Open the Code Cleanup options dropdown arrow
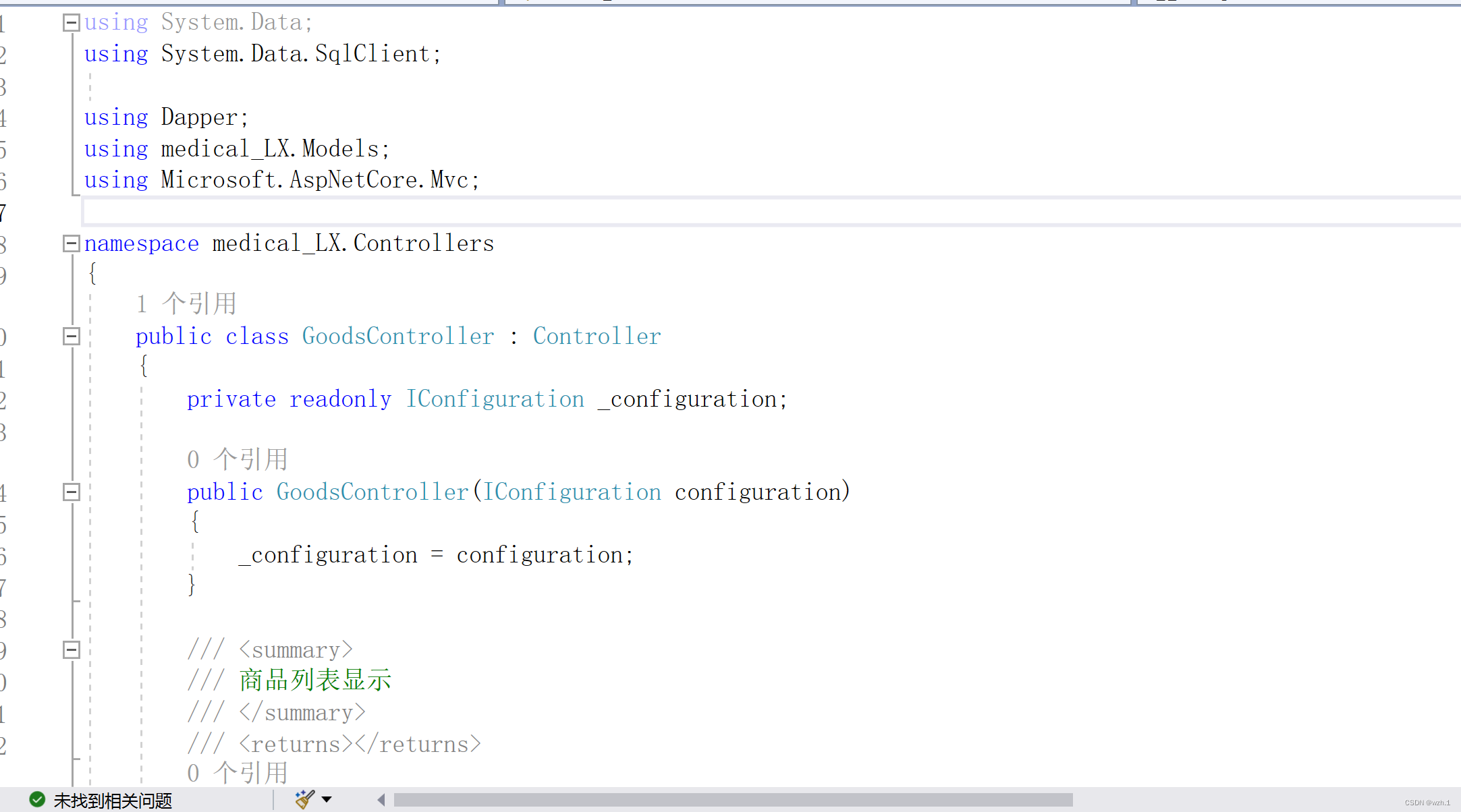This screenshot has width=1461, height=812. point(327,800)
